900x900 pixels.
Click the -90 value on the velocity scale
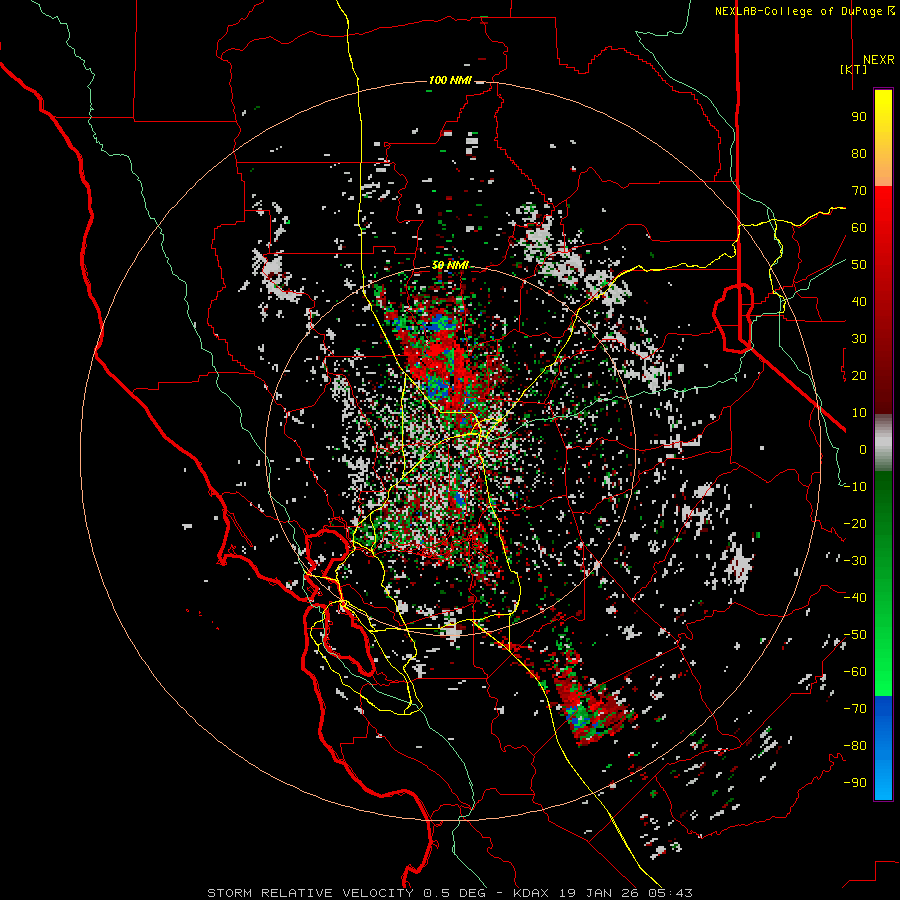(855, 783)
